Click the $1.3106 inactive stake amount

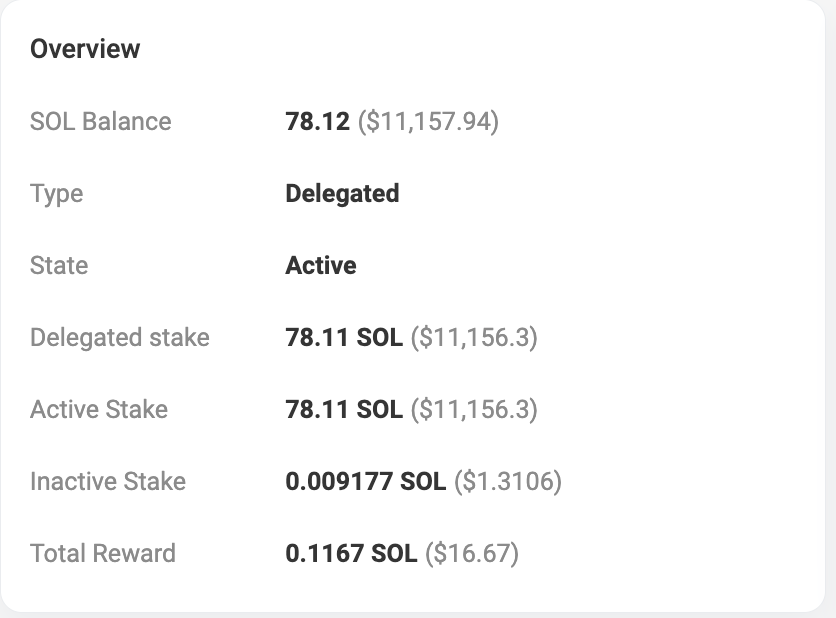508,481
